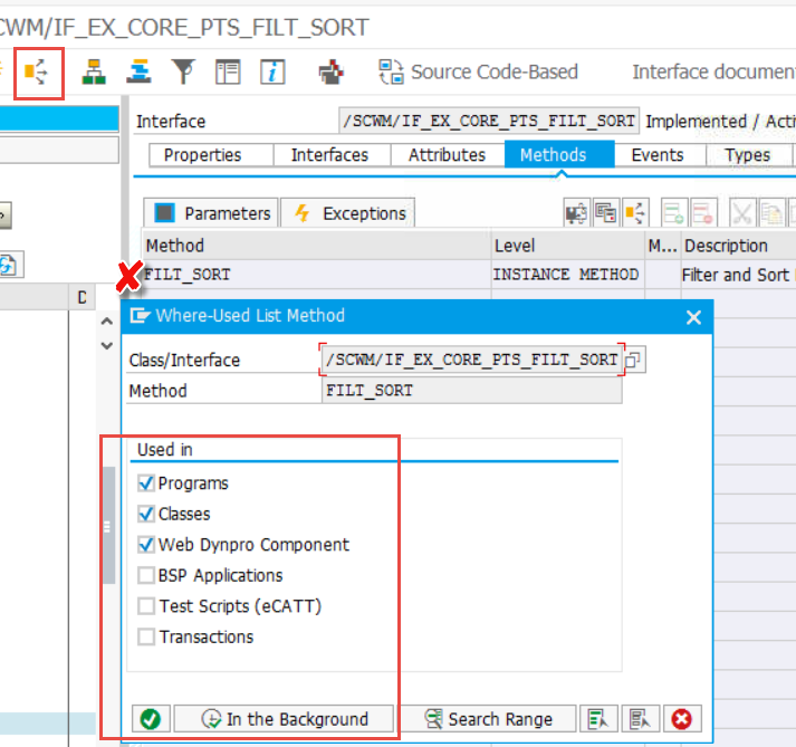Click the Search Range button
This screenshot has width=796, height=747.
point(489,719)
